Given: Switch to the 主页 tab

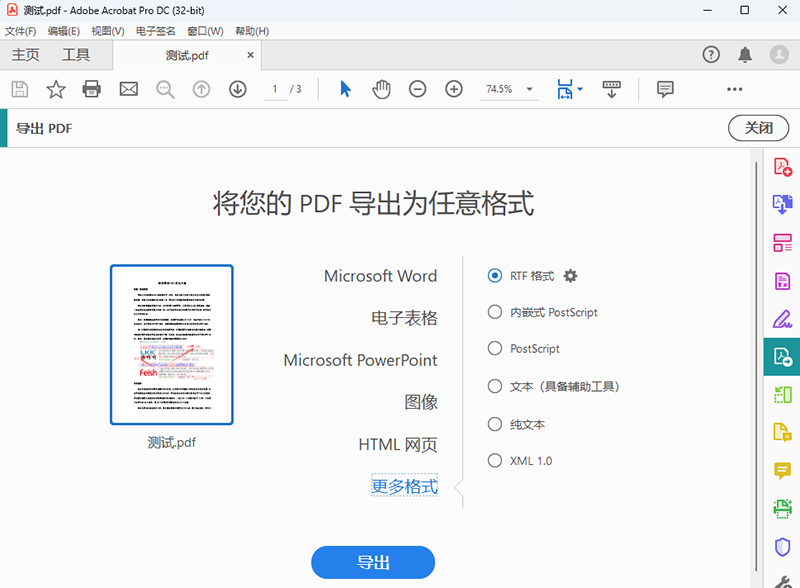Looking at the screenshot, I should 26,55.
